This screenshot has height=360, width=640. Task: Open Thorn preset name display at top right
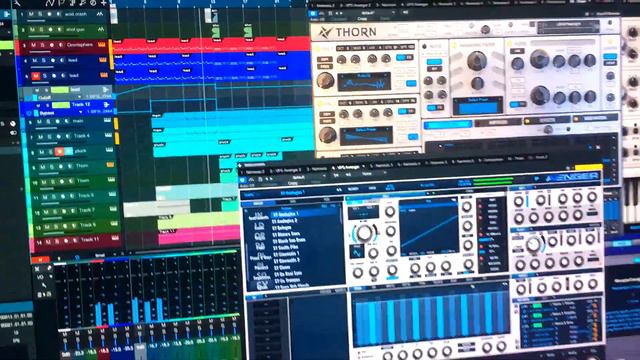click(x=568, y=27)
